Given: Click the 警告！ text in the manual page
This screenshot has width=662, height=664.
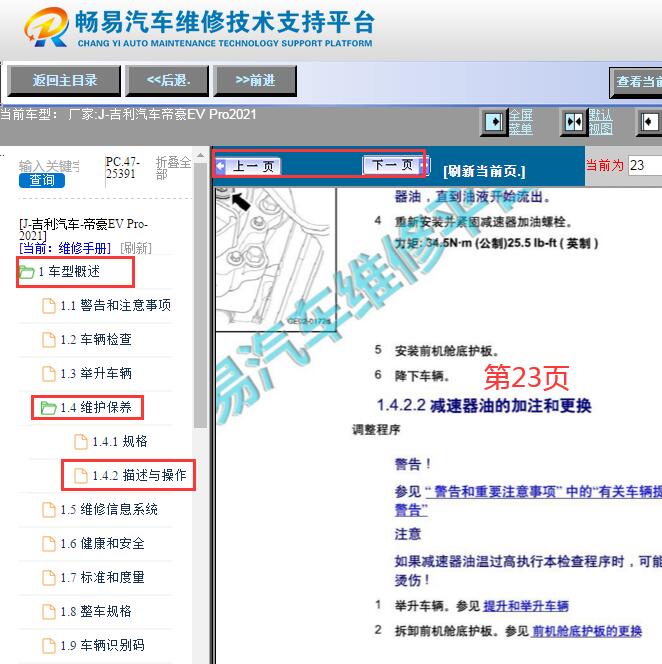Looking at the screenshot, I should (x=413, y=464).
